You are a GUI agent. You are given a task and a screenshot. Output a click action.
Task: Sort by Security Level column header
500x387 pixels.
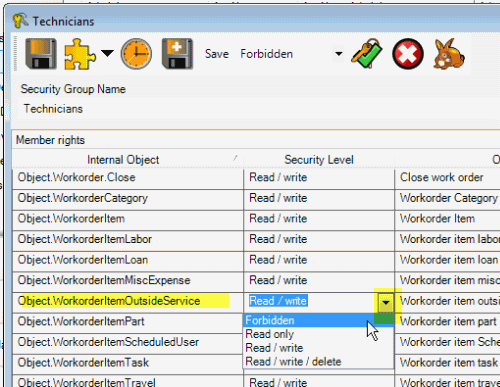pyautogui.click(x=319, y=160)
